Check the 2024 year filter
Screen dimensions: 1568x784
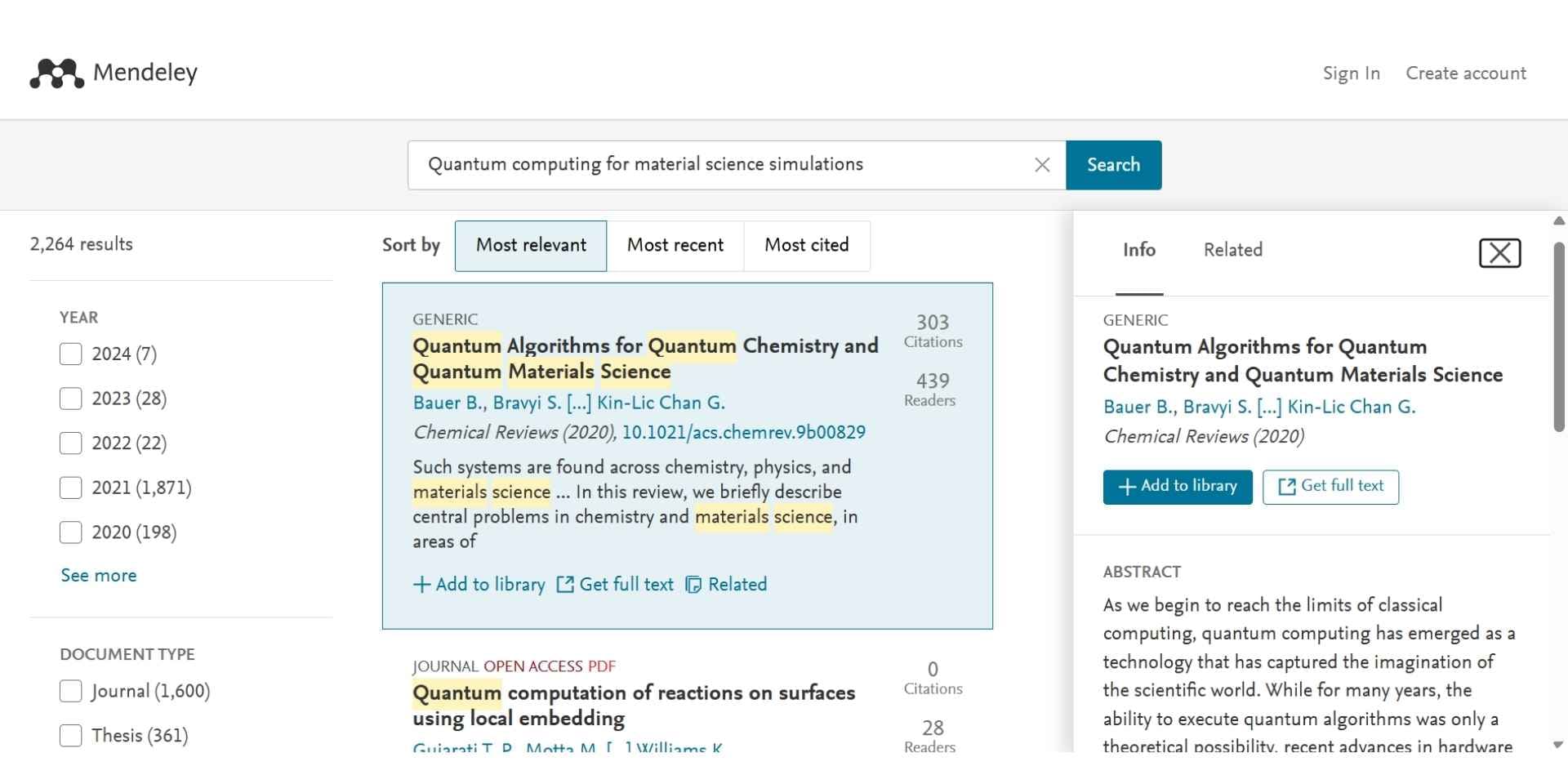tap(71, 354)
